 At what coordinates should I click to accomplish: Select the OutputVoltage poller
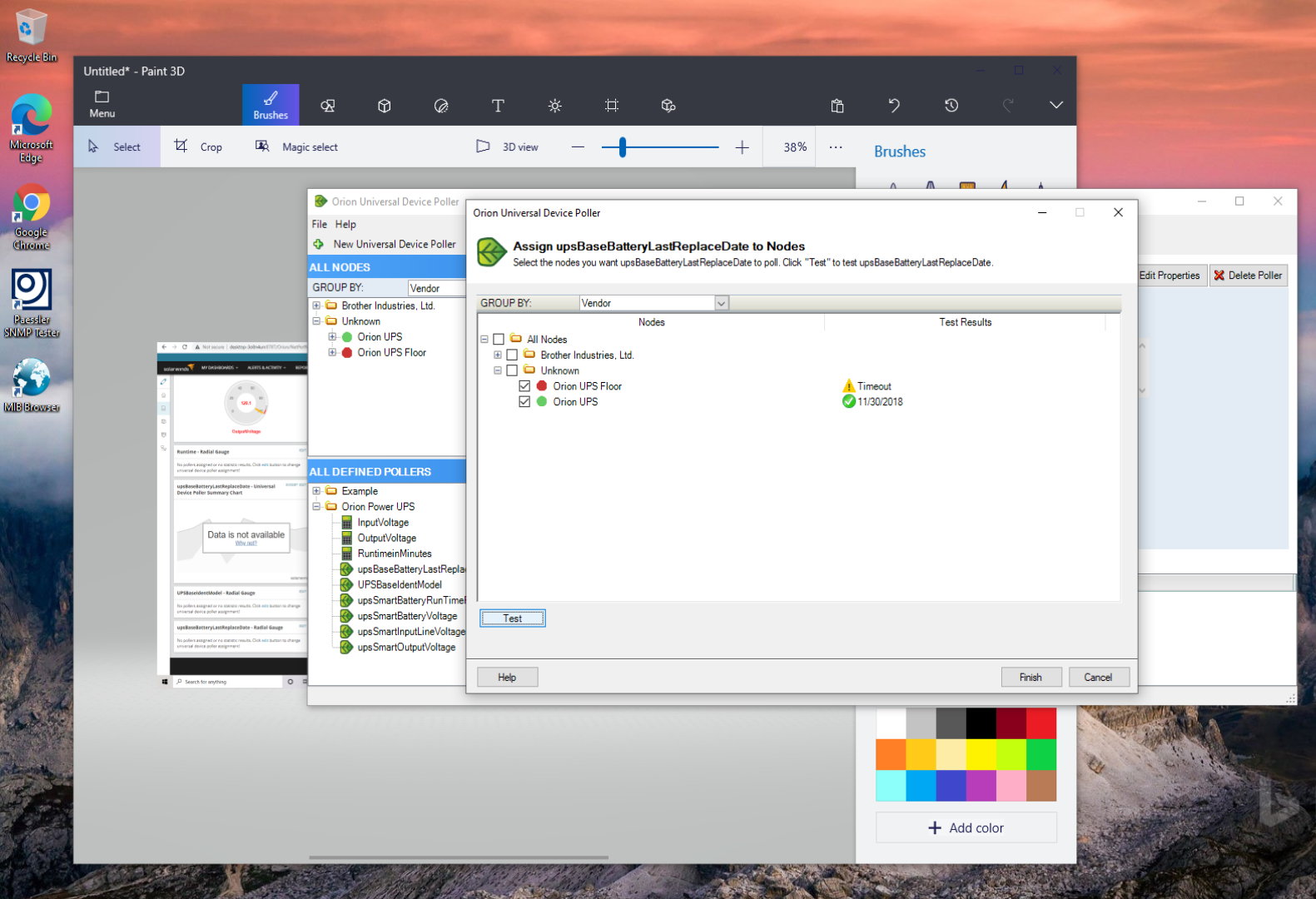(387, 539)
